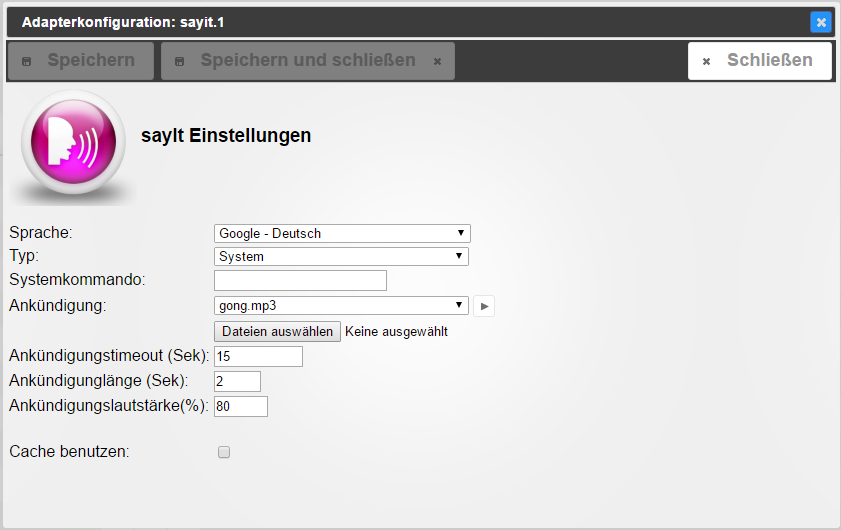Click the Adapterkonfiguration sayit.1 title bar
This screenshot has height=530, width=841.
[x=400, y=21]
